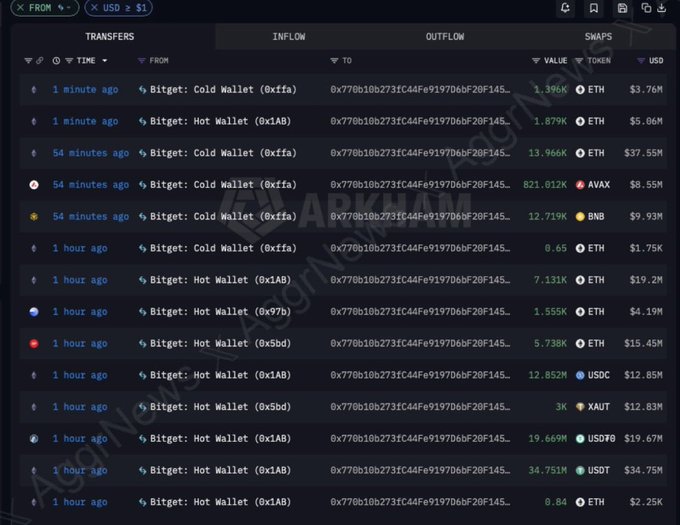Remove the USD ≥ $1 filter chip
Viewport: 680px width, 525px height.
tap(94, 8)
